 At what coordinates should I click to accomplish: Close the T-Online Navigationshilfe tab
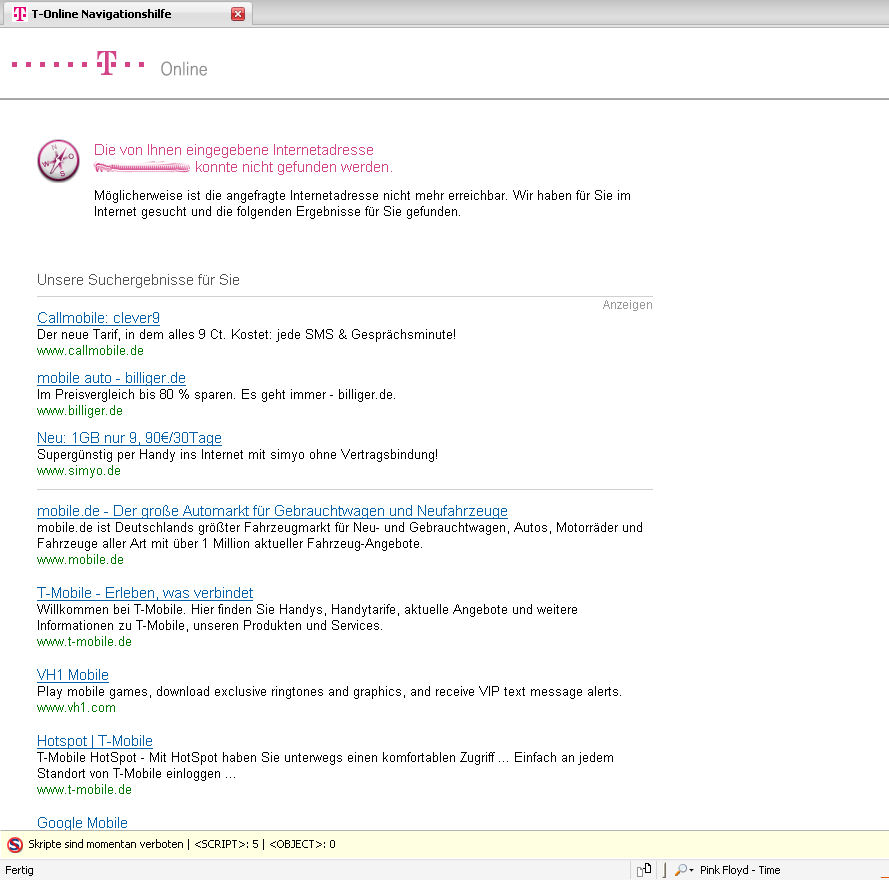(238, 14)
